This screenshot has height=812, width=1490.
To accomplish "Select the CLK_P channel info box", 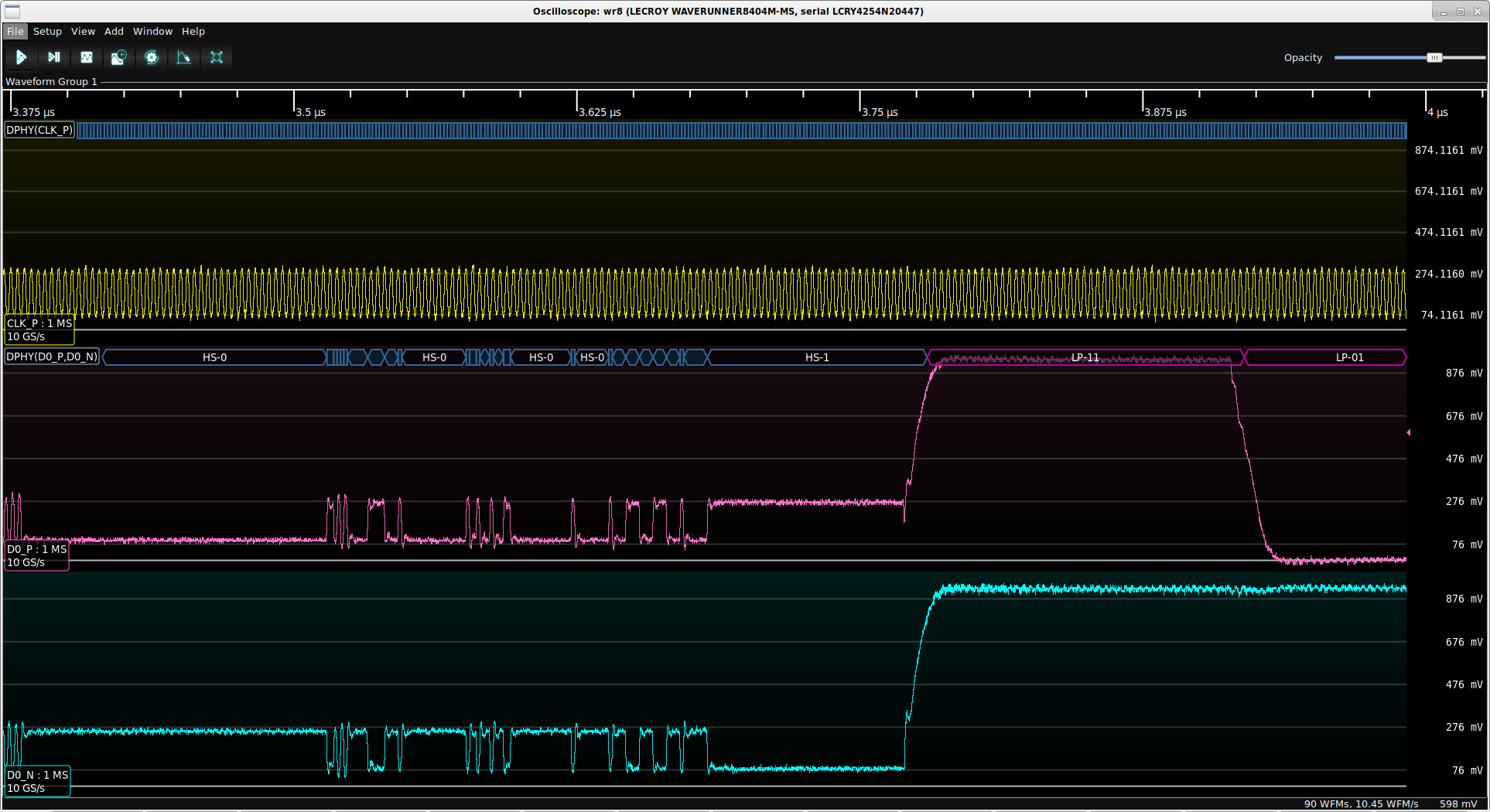I will tap(39, 329).
